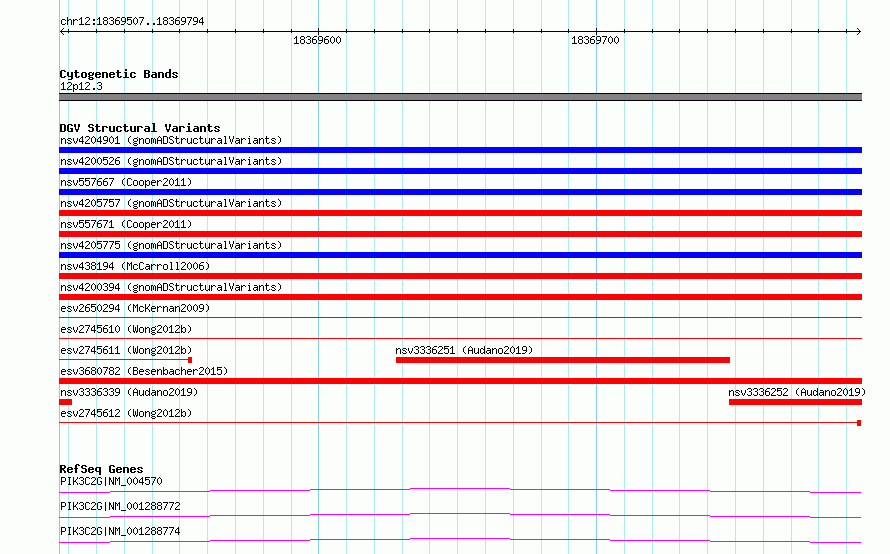Select the 12p12.3 band label
Viewport: 890px width, 554px height.
[81, 86]
